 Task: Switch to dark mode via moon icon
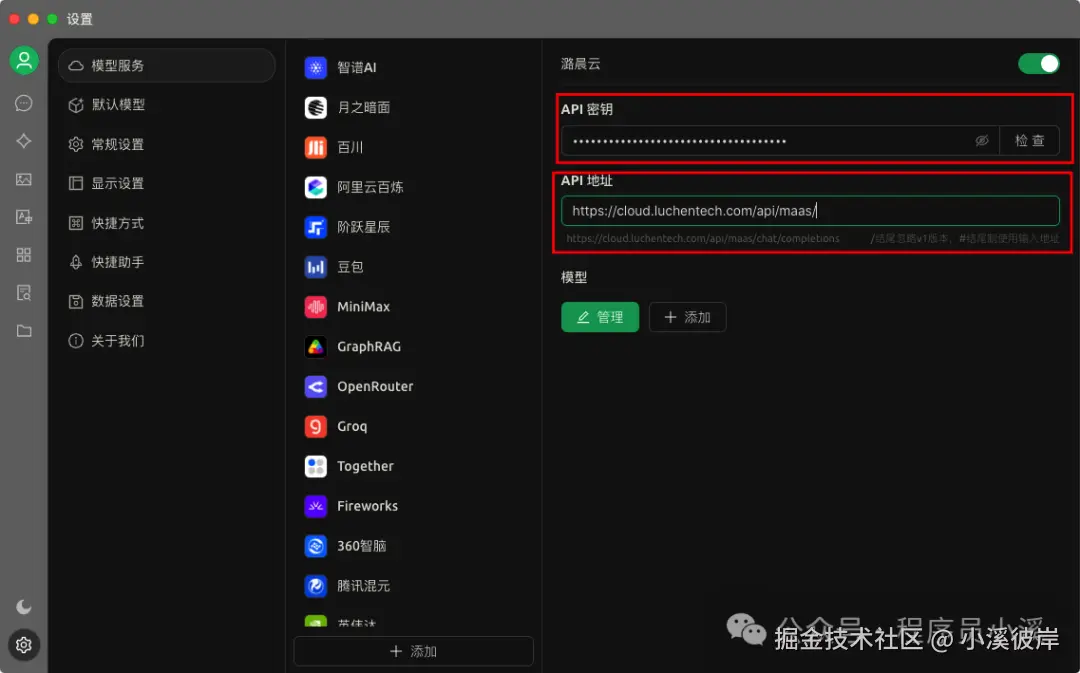click(x=23, y=606)
